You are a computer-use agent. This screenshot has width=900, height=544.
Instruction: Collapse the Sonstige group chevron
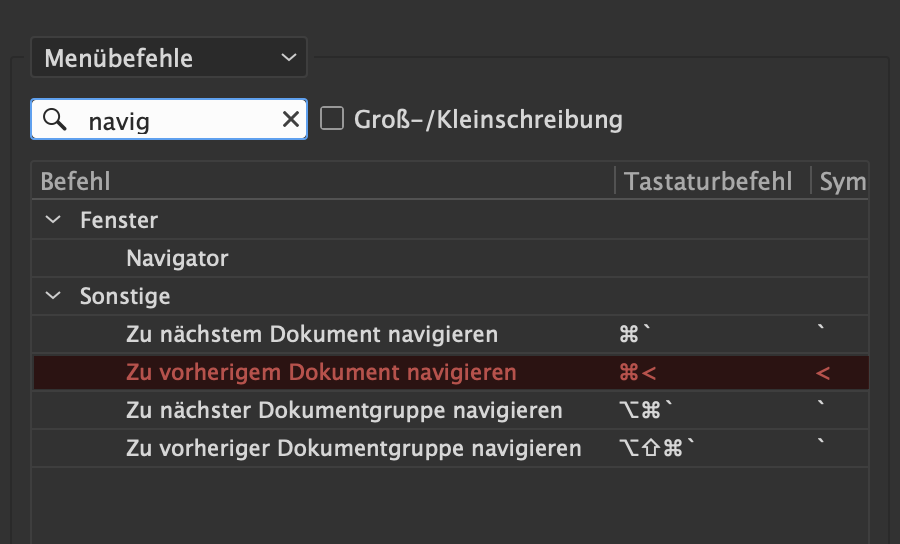[x=53, y=297]
